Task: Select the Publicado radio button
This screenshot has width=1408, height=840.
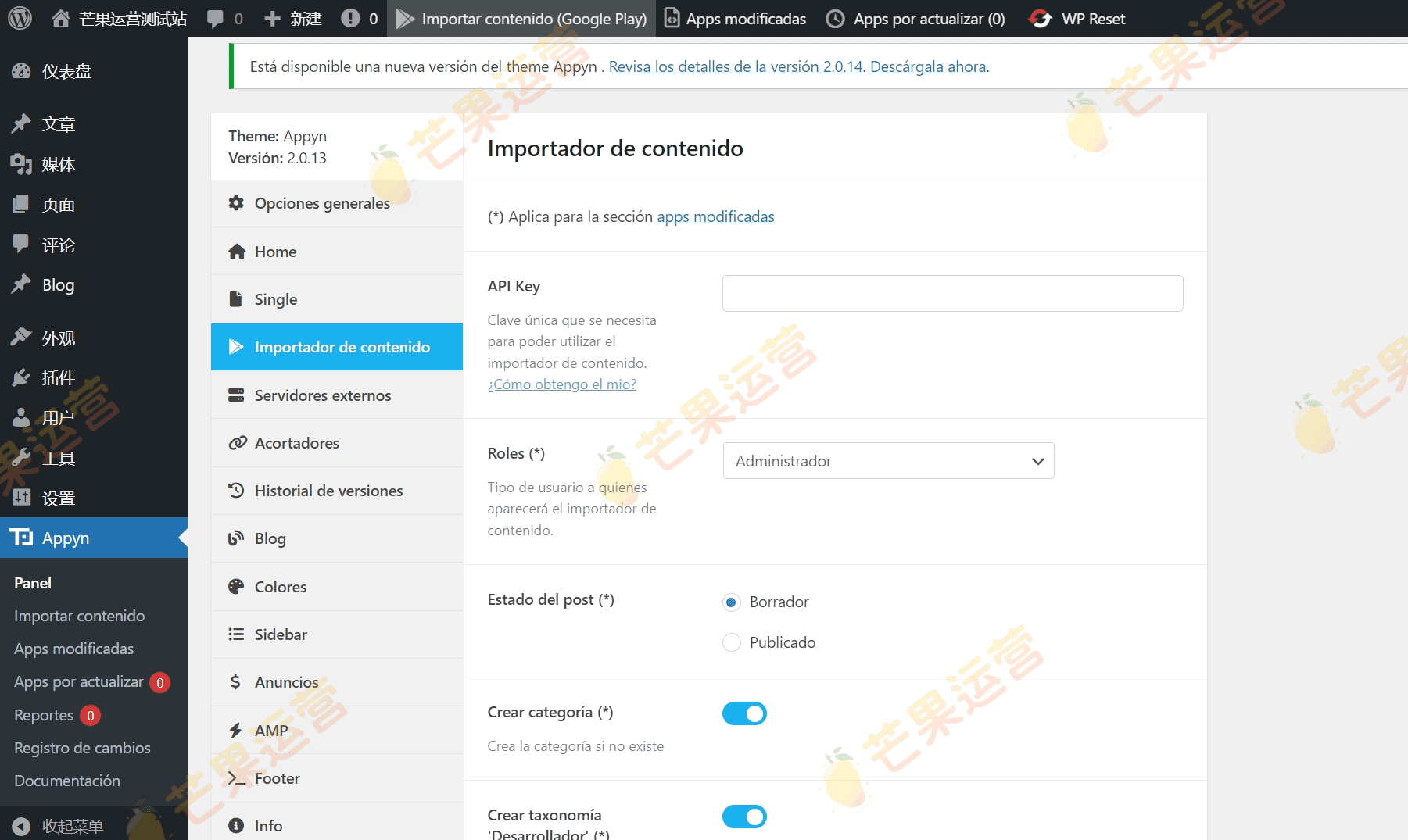Action: [x=731, y=642]
